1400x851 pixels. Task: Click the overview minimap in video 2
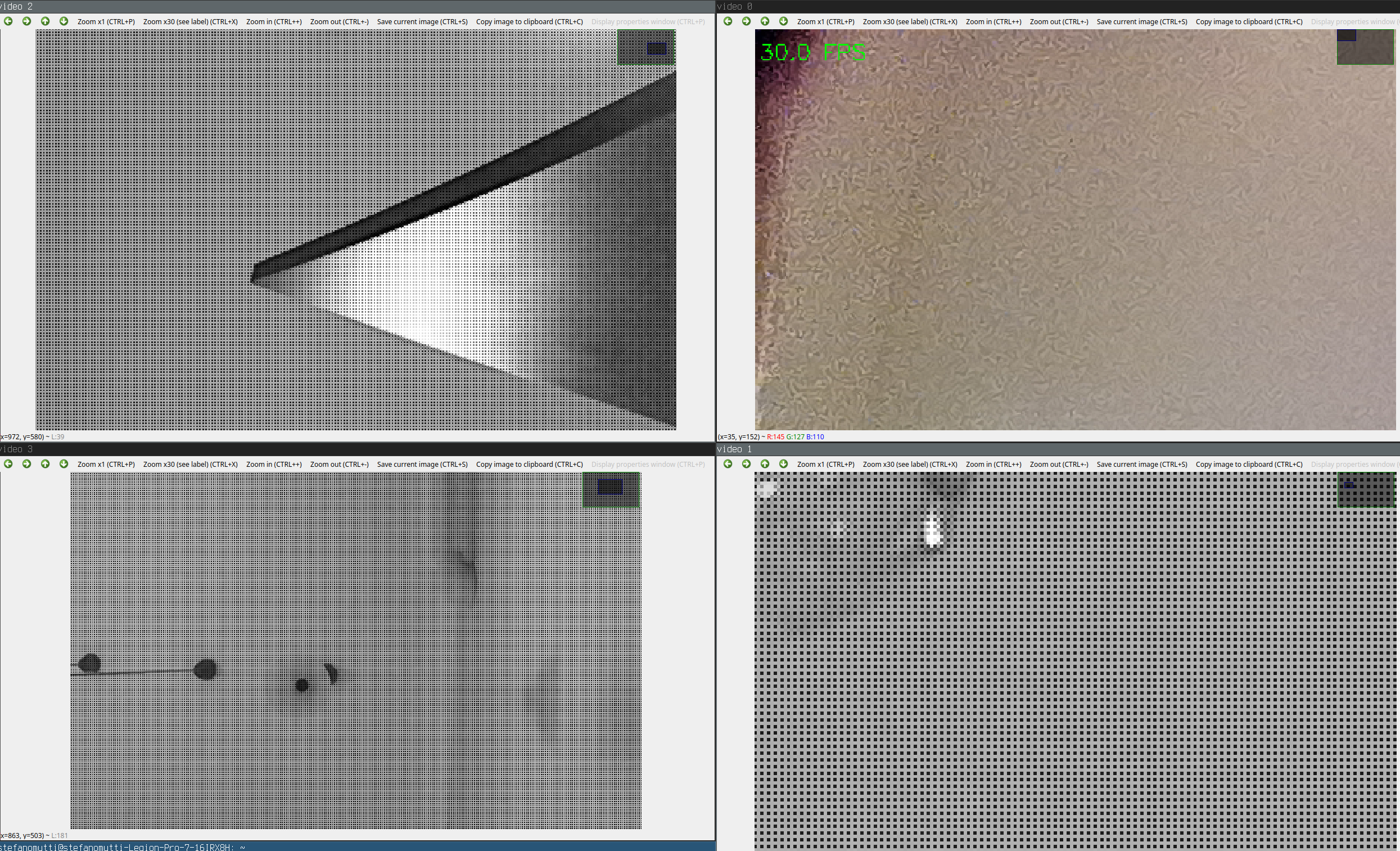click(x=646, y=47)
